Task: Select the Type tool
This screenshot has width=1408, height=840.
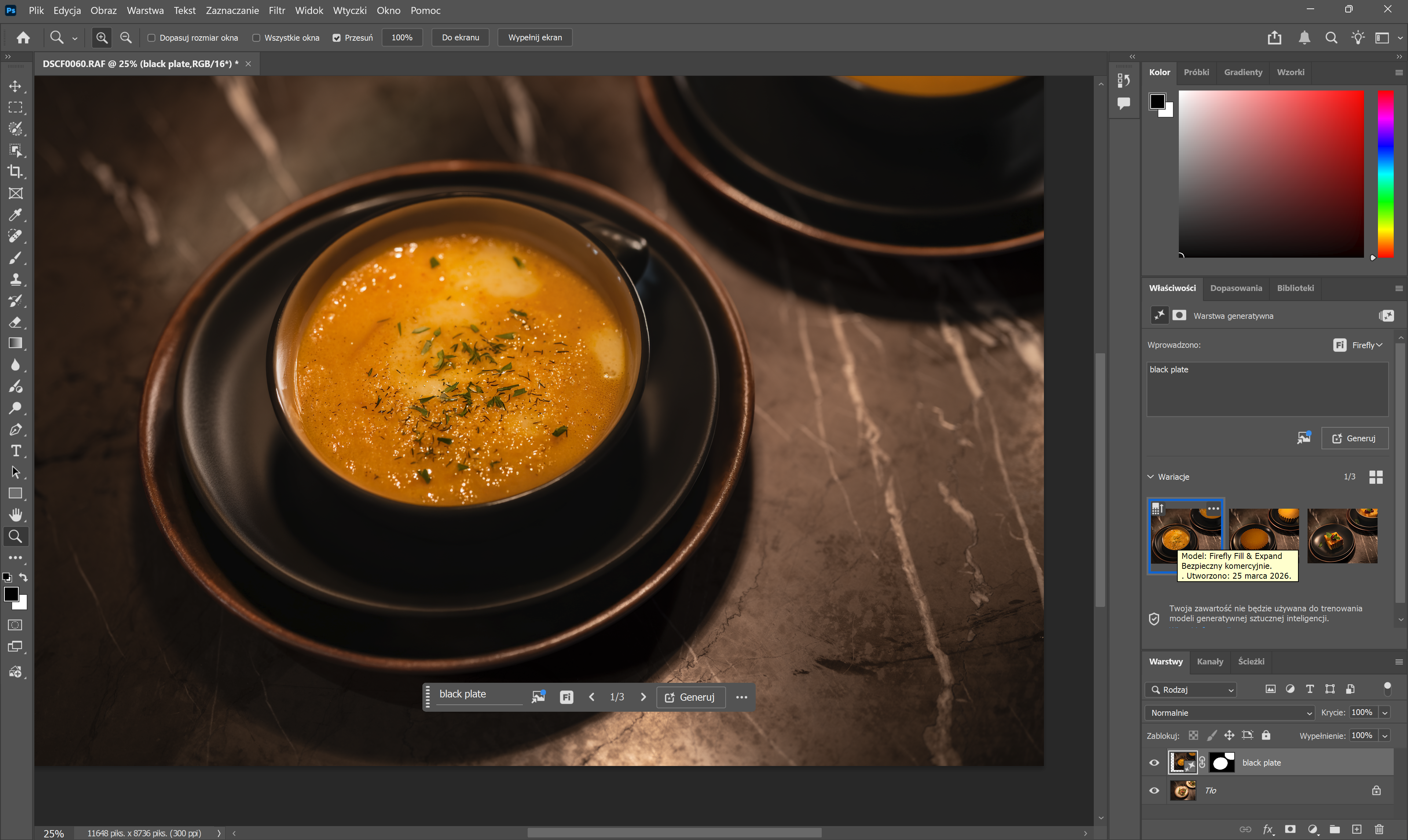Action: (x=15, y=451)
